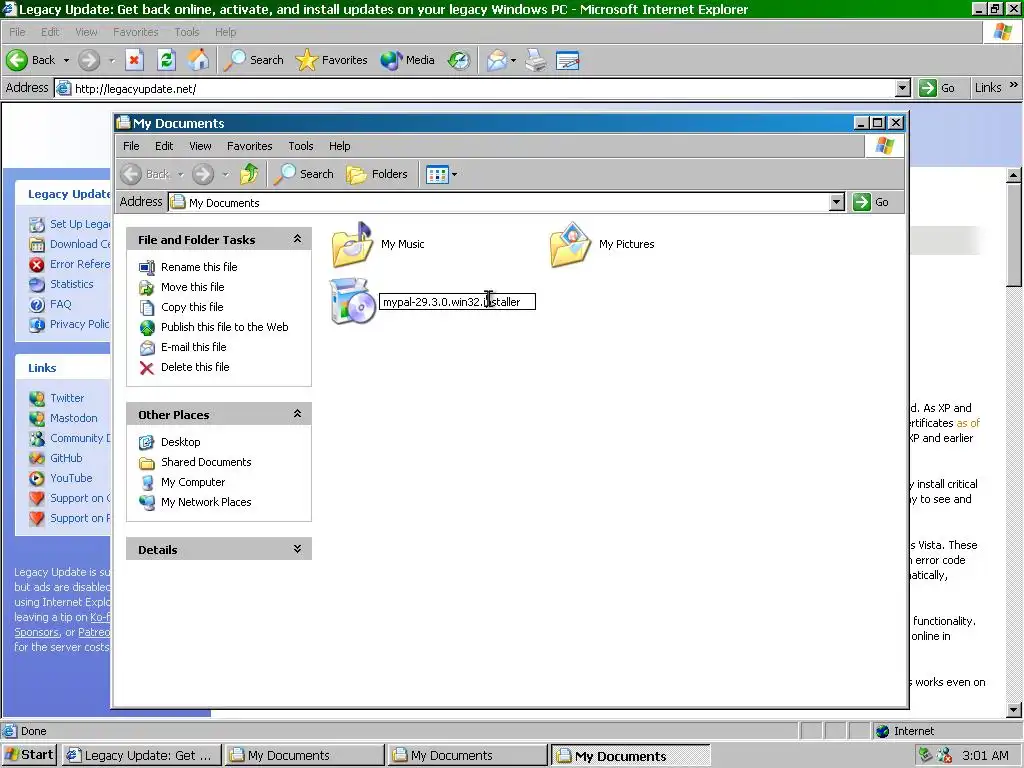This screenshot has height=768, width=1024.
Task: Click the History icon in Internet Explorer
Action: coord(458,60)
